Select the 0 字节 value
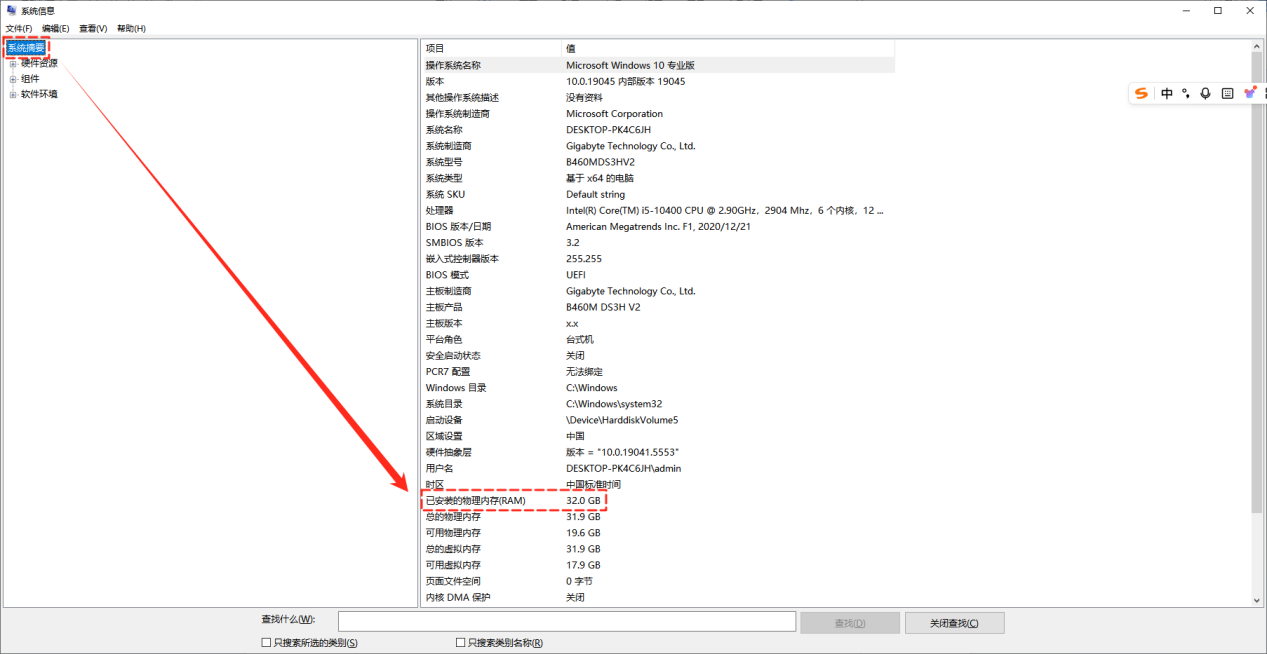This screenshot has height=654, width=1267. point(579,581)
